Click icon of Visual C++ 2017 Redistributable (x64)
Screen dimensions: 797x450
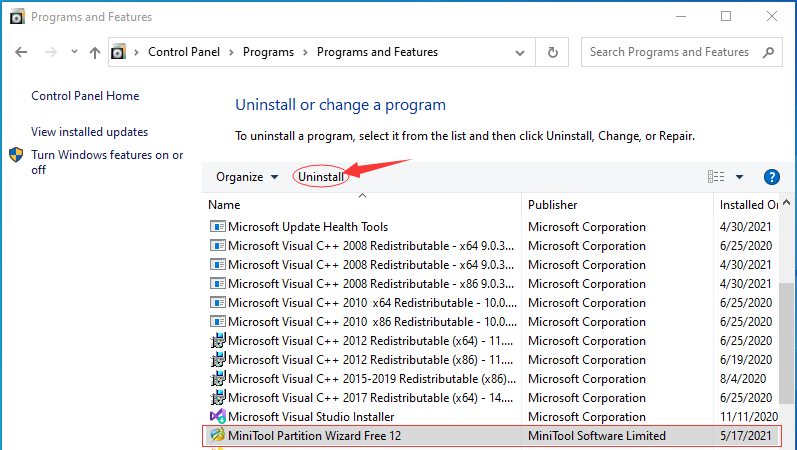click(218, 397)
